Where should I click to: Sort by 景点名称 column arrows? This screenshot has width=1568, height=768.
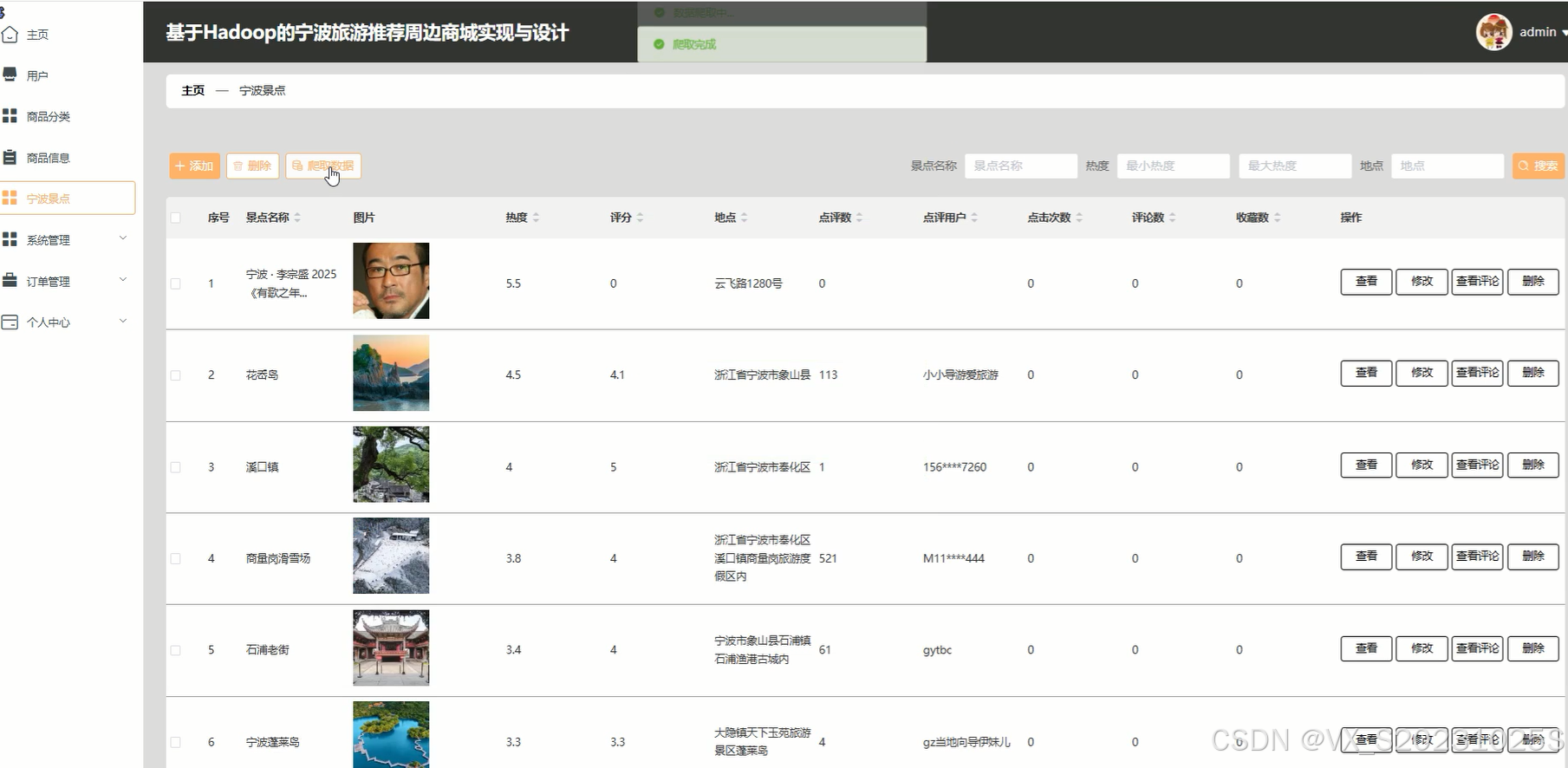point(297,218)
